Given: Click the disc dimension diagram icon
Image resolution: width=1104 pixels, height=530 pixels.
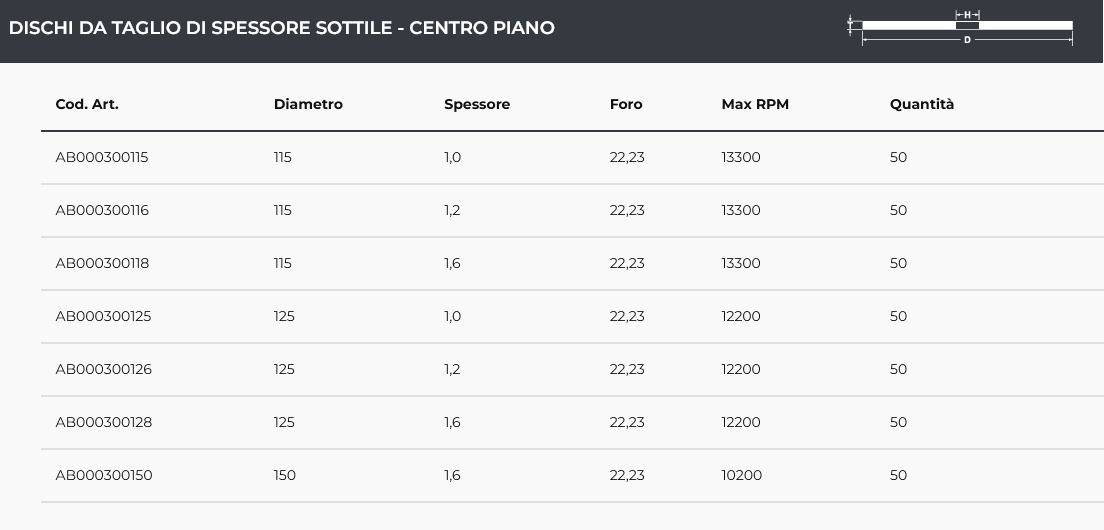Looking at the screenshot, I should 960,27.
